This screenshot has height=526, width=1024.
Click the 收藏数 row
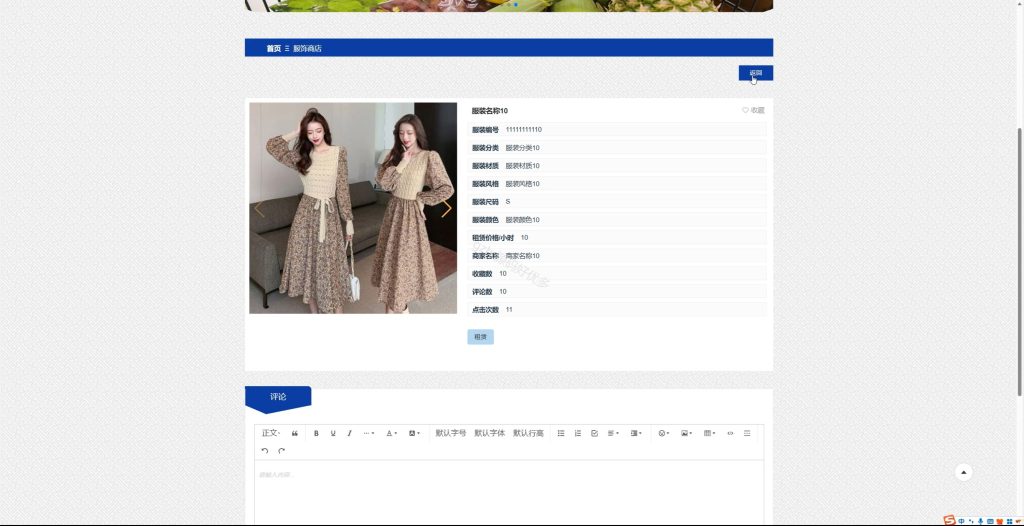(x=616, y=274)
